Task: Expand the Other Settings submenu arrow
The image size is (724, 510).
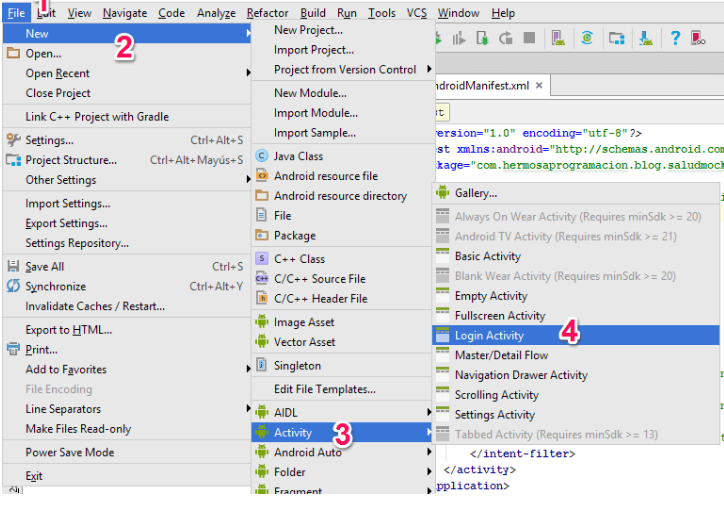Action: (248, 180)
